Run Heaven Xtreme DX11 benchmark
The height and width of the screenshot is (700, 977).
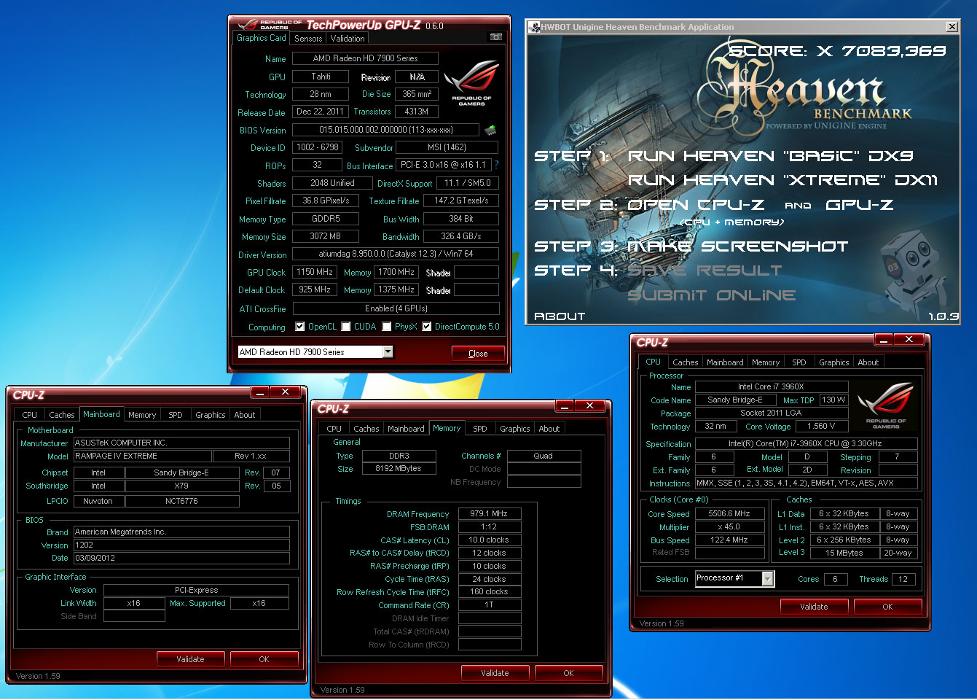(x=783, y=180)
